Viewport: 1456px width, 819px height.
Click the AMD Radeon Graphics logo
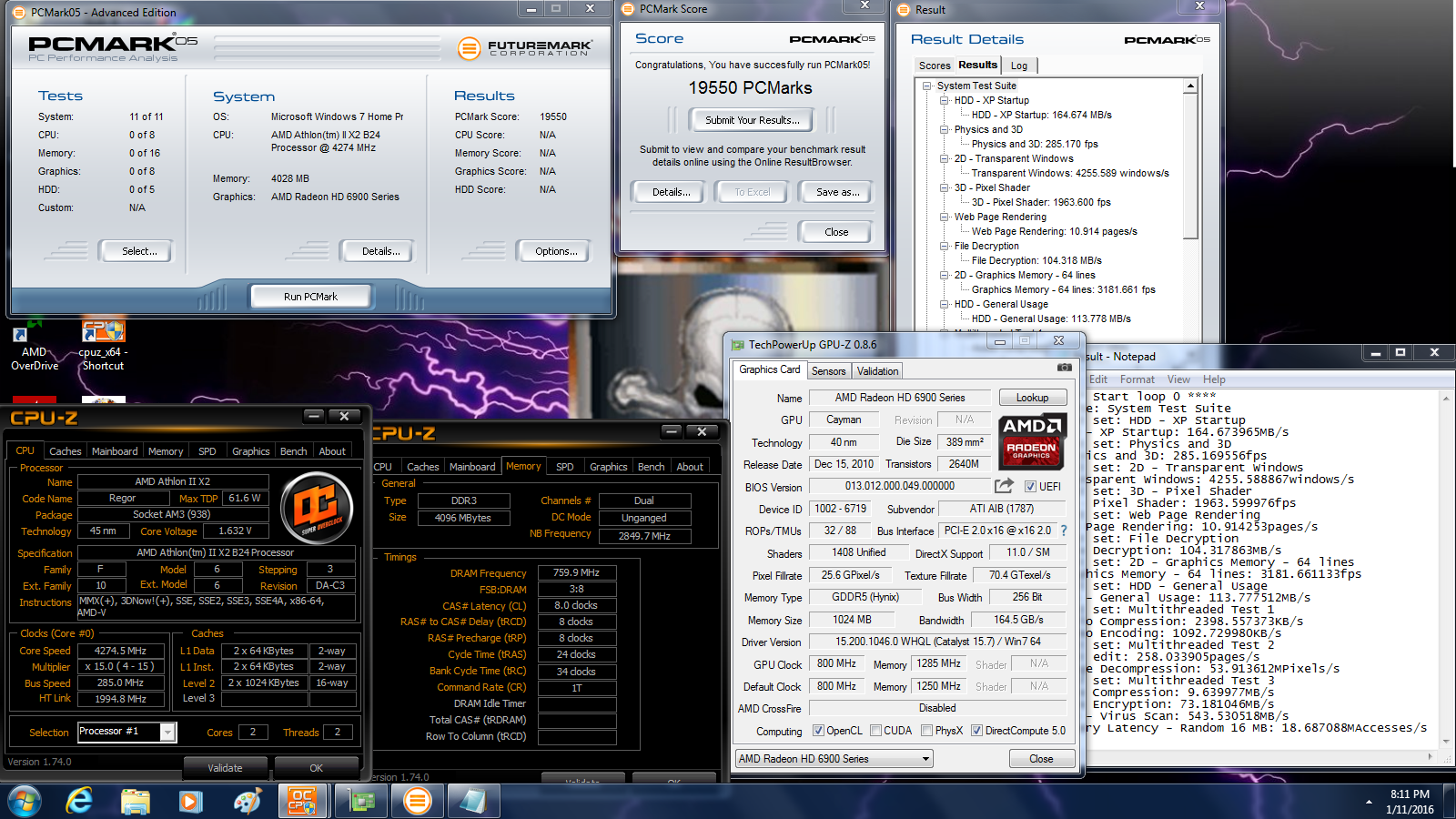point(1032,440)
